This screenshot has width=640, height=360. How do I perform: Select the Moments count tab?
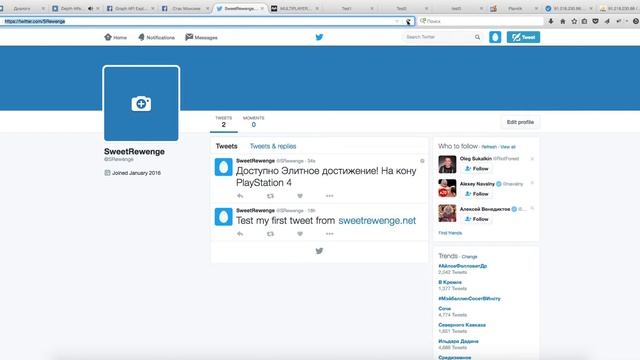tap(253, 122)
